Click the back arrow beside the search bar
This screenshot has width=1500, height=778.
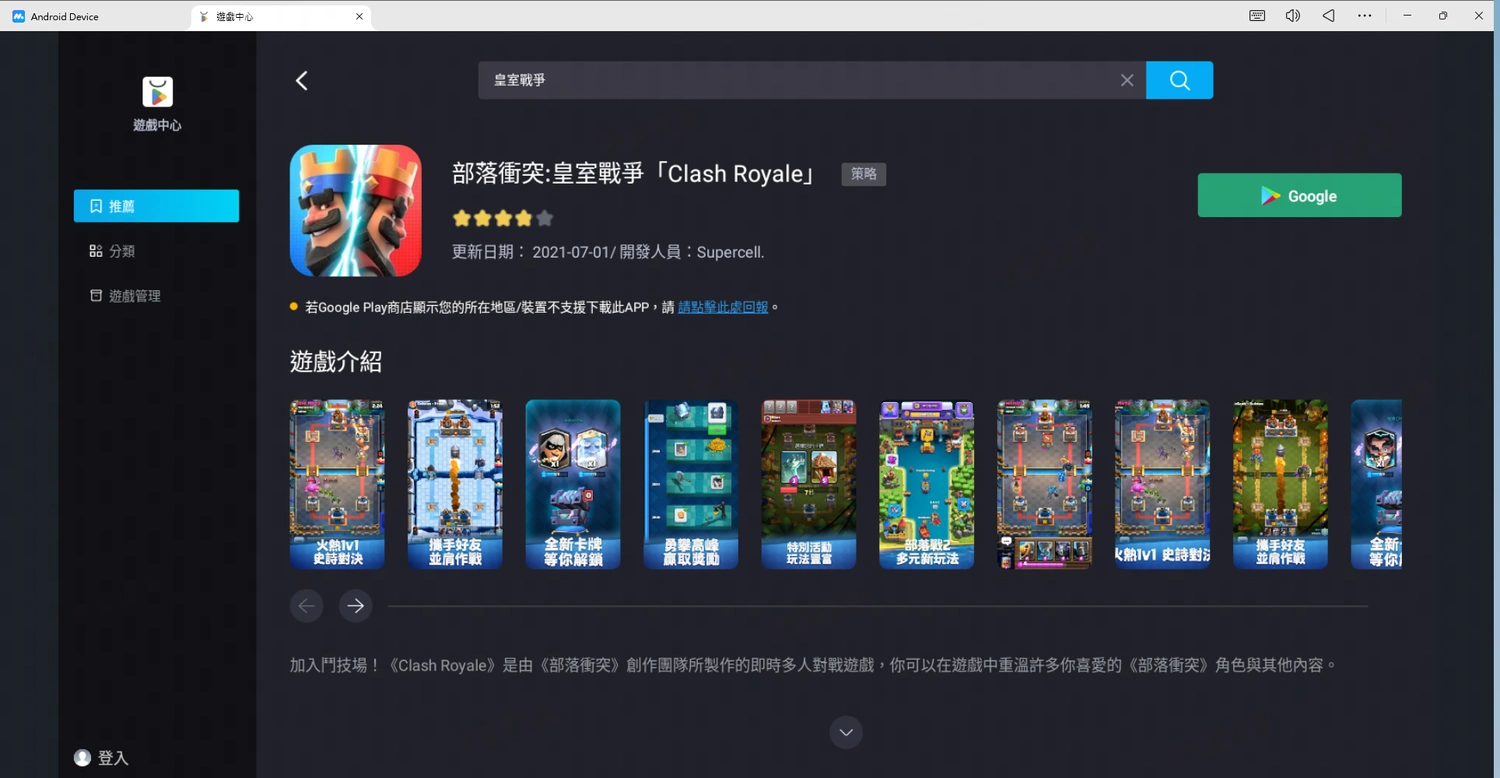click(x=301, y=80)
